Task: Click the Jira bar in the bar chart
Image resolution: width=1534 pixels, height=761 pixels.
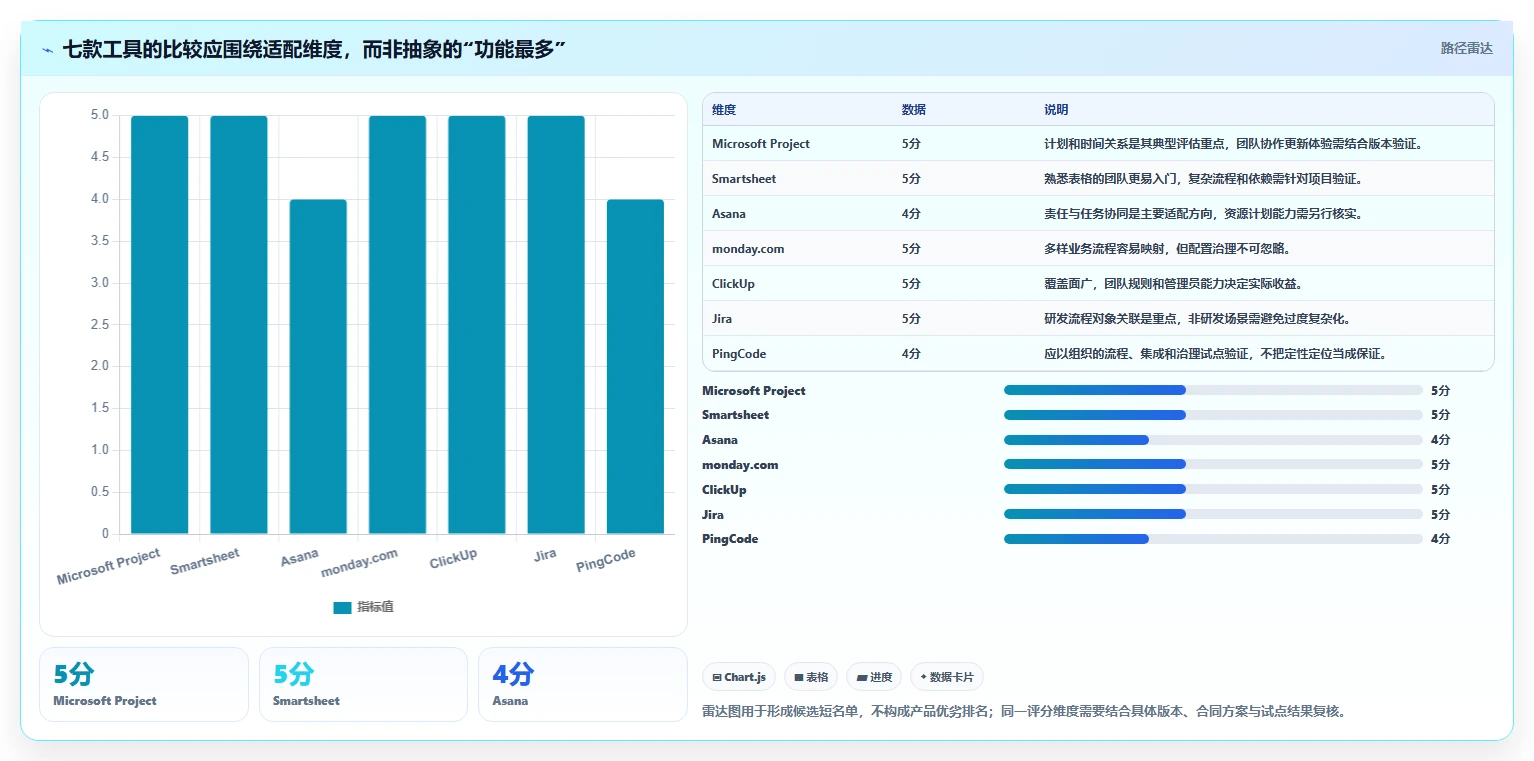Action: [556, 325]
